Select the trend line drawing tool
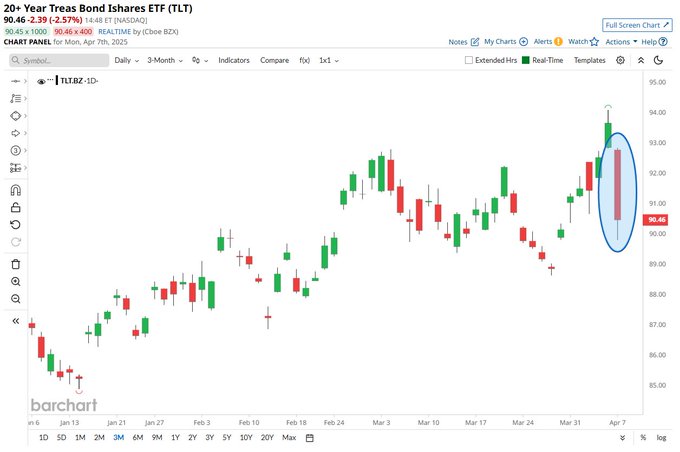 click(16, 81)
